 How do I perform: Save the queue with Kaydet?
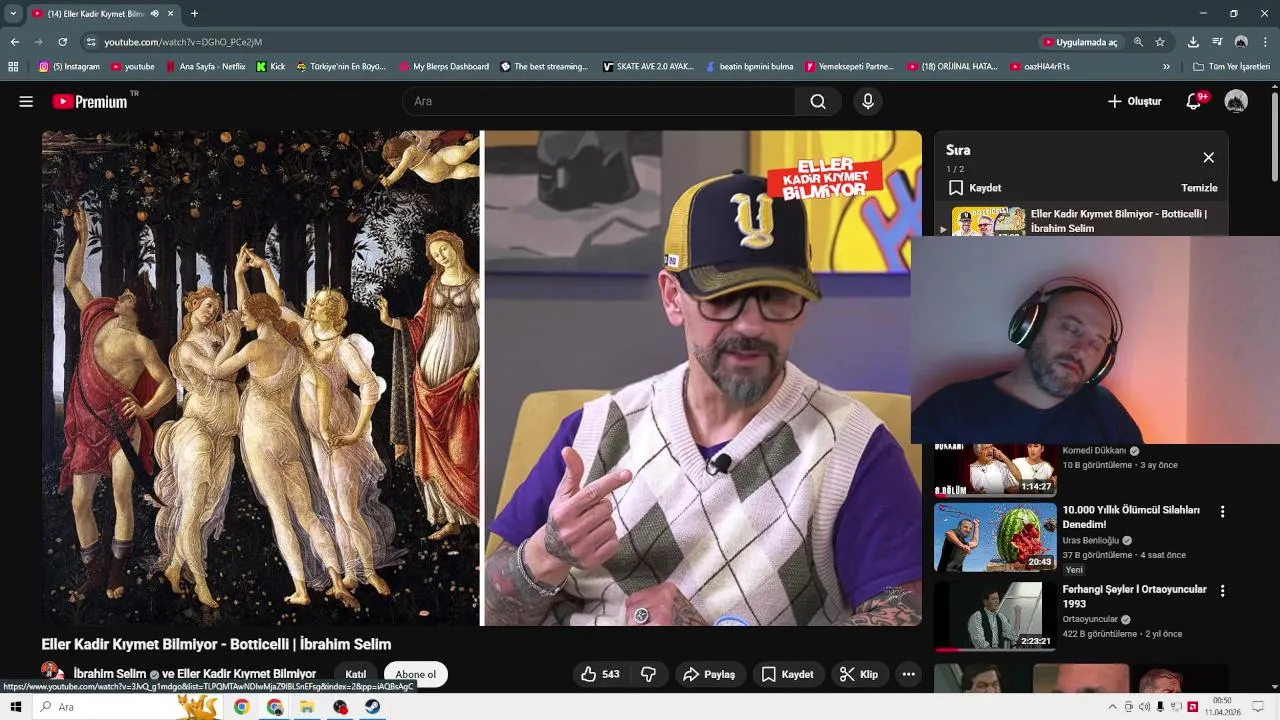(x=975, y=188)
